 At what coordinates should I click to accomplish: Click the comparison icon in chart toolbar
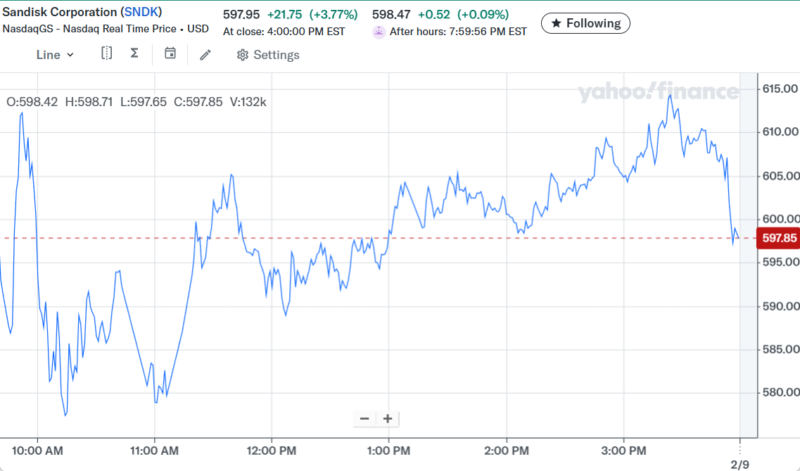(106, 54)
